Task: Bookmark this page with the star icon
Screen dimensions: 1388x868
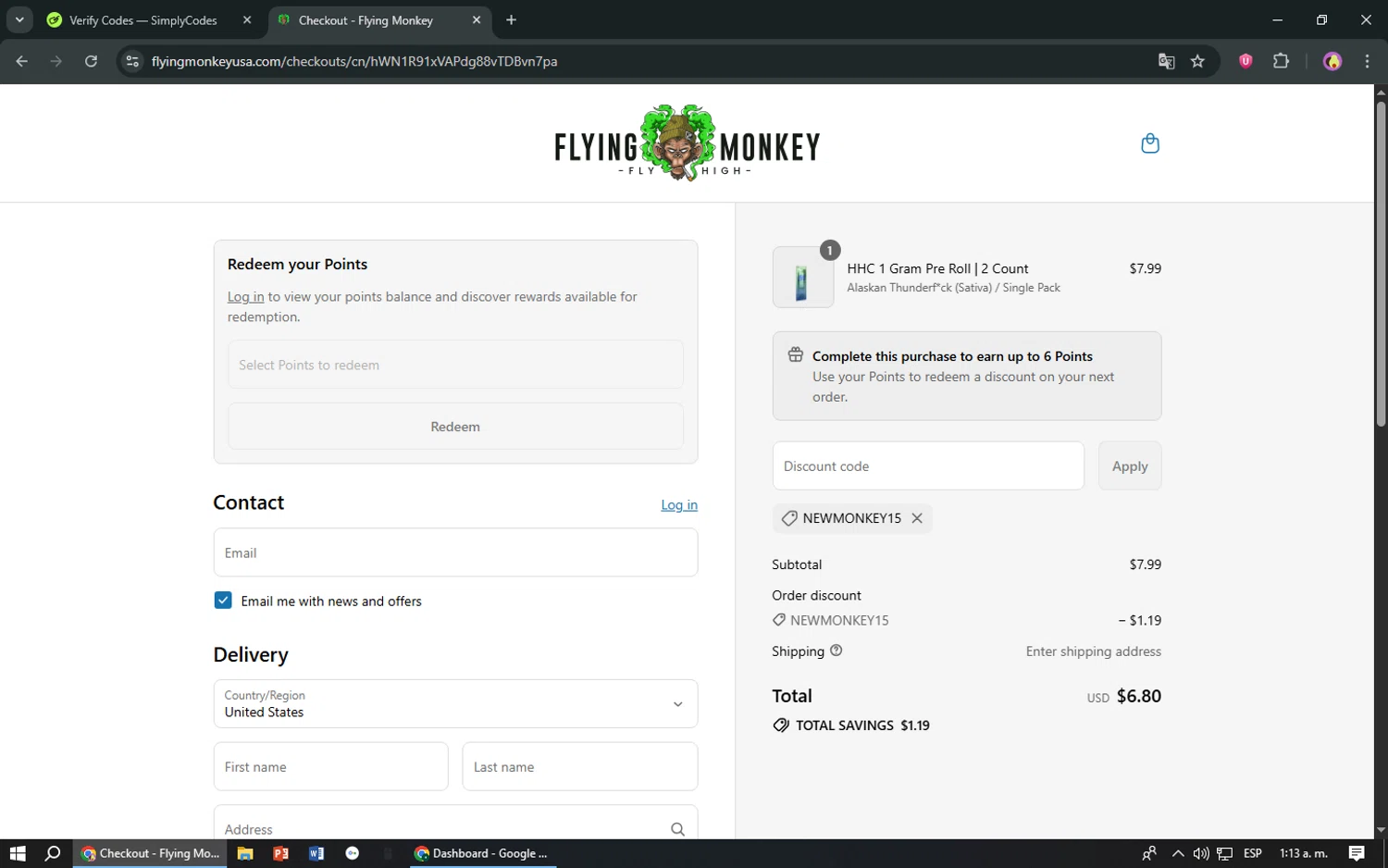Action: 1197,61
